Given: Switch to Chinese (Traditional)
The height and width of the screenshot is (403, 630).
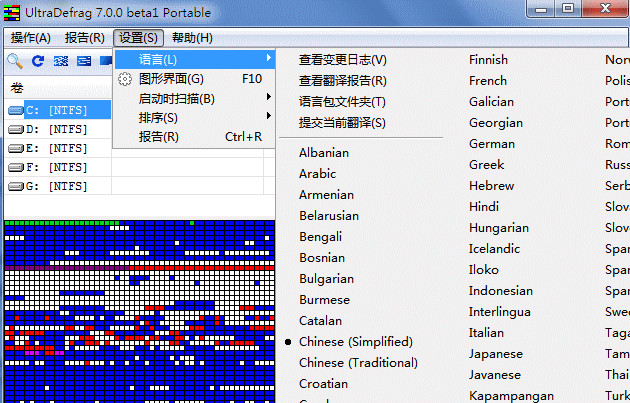Looking at the screenshot, I should point(358,363).
